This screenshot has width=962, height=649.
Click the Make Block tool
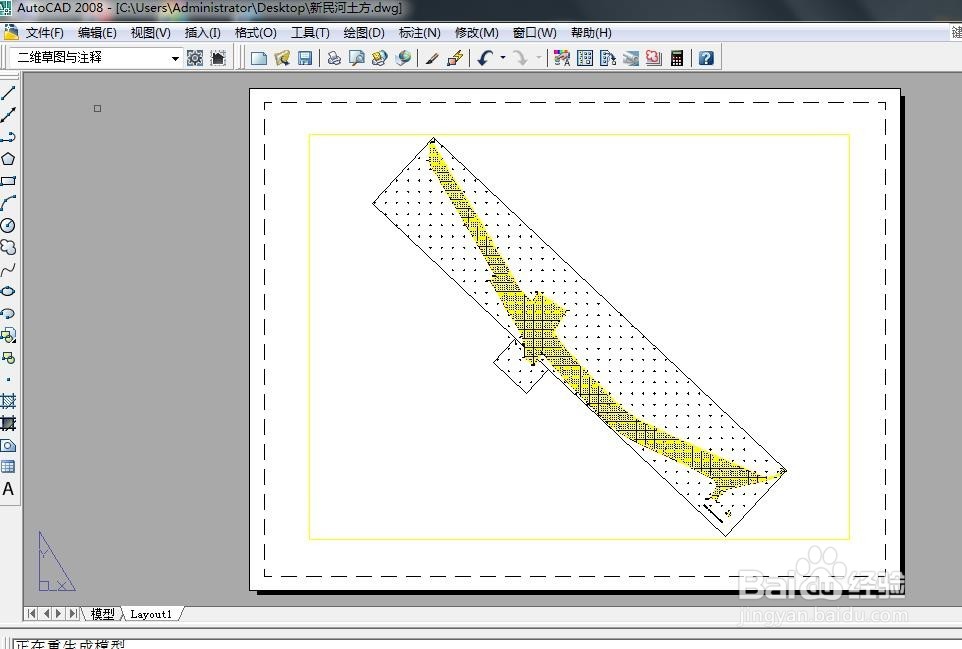(x=8, y=358)
